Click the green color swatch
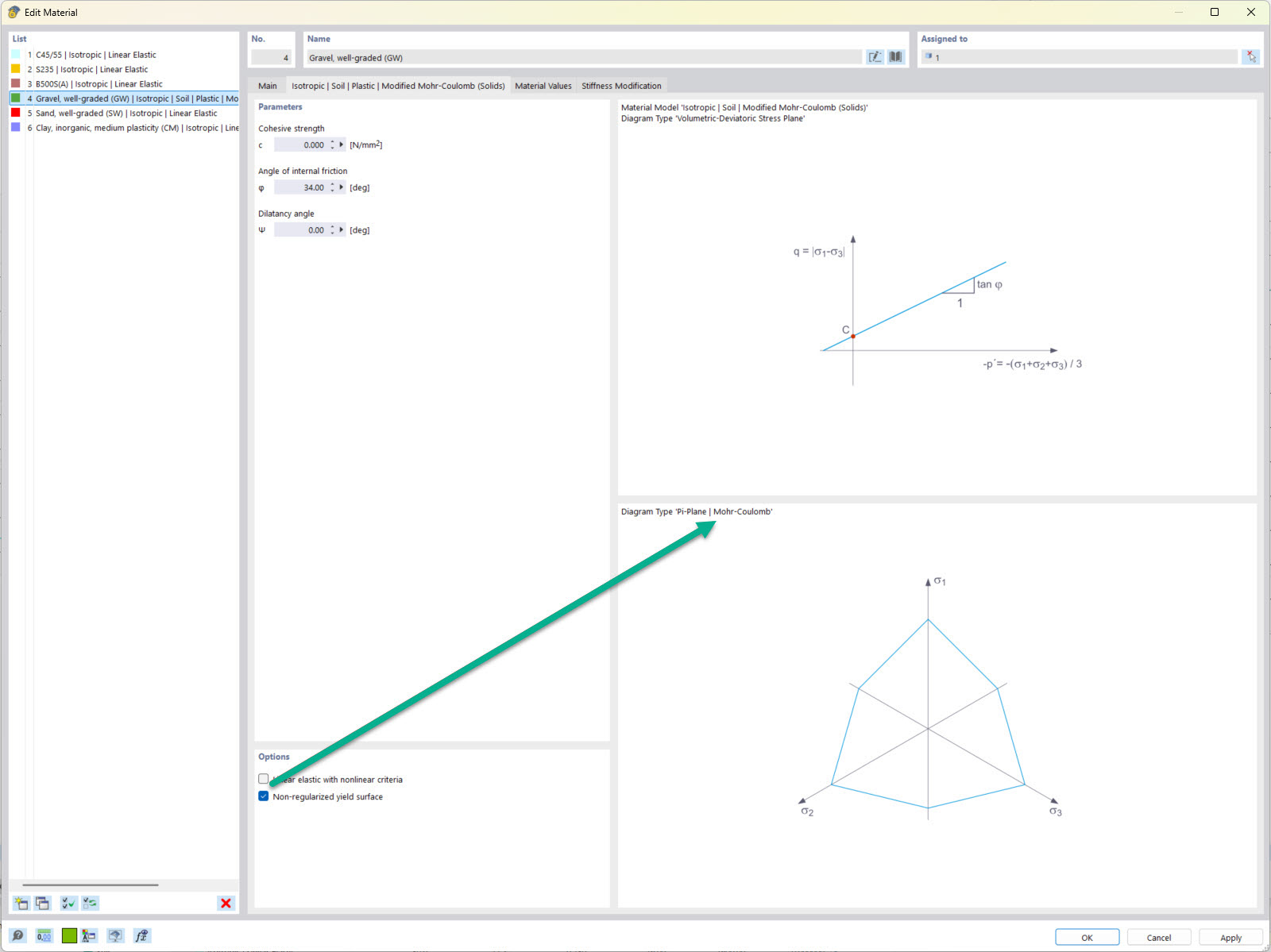Screen dimensions: 1271x952 (69, 935)
